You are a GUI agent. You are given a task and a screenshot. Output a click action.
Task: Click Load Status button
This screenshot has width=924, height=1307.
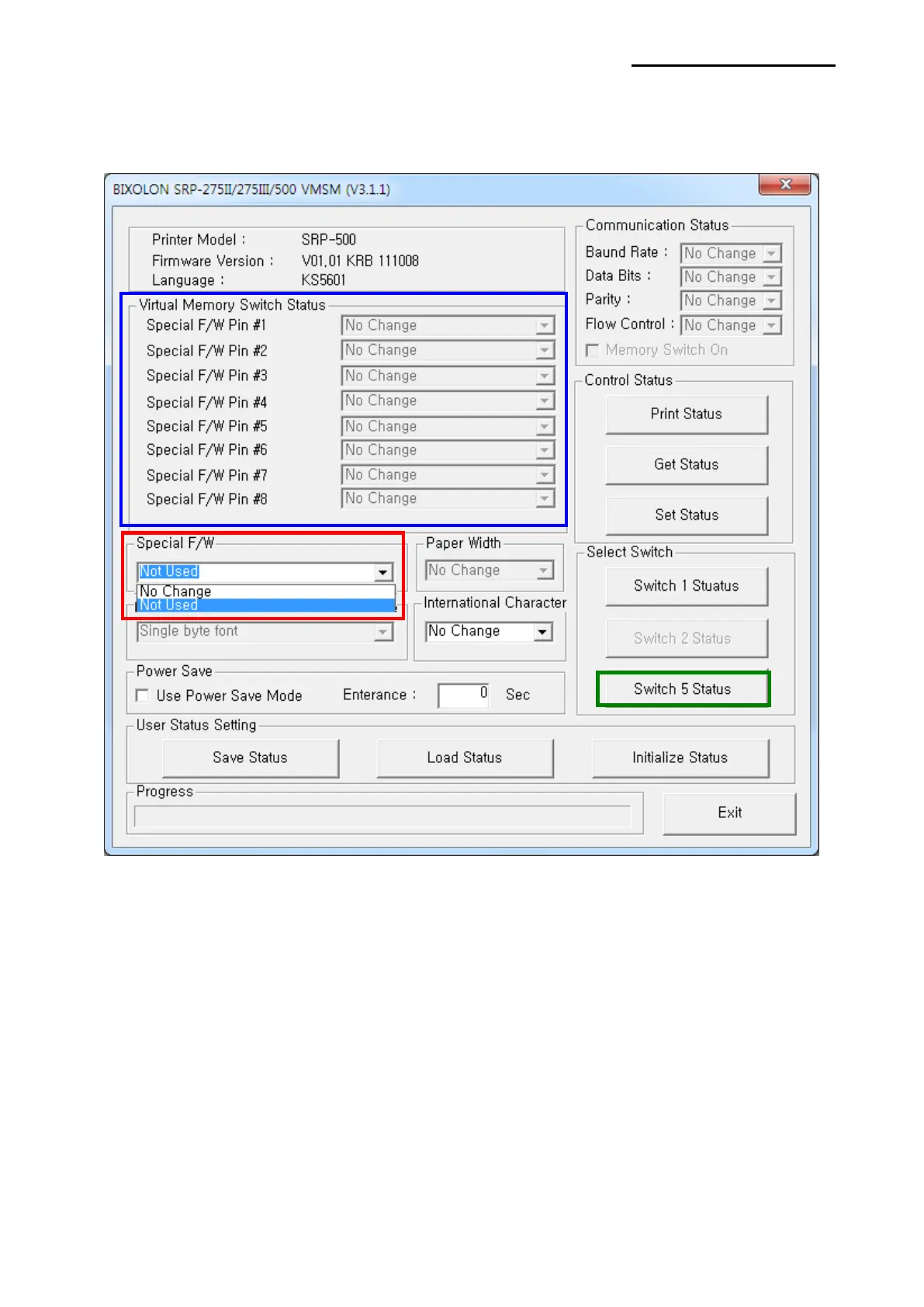point(465,758)
